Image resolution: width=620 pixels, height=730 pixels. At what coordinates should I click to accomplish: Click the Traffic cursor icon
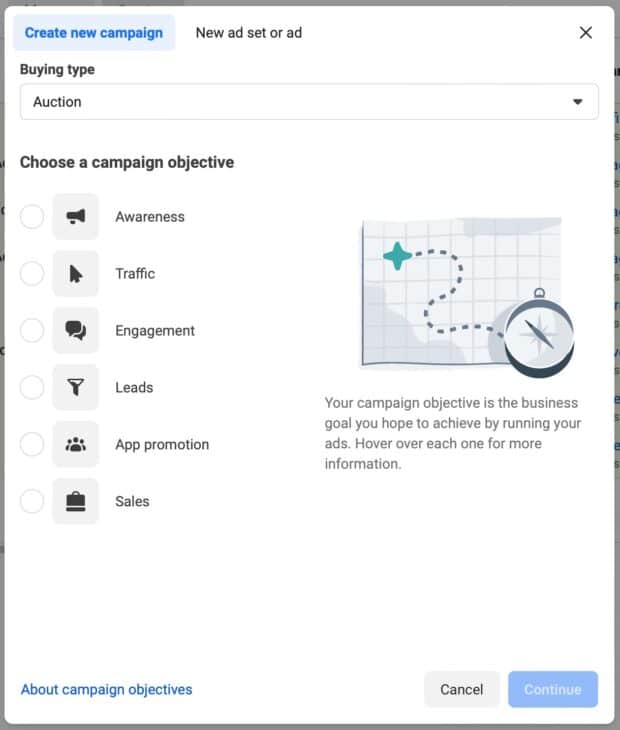coord(76,274)
